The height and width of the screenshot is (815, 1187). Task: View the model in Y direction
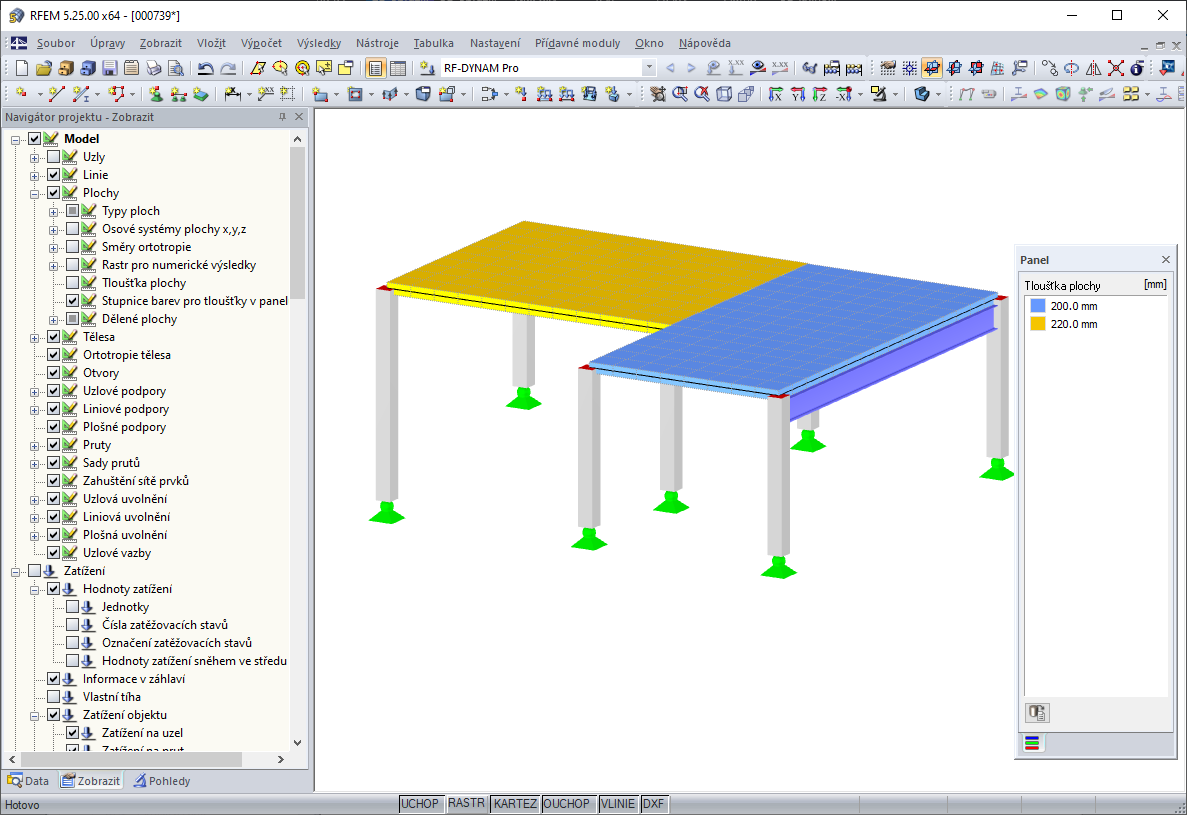(797, 94)
